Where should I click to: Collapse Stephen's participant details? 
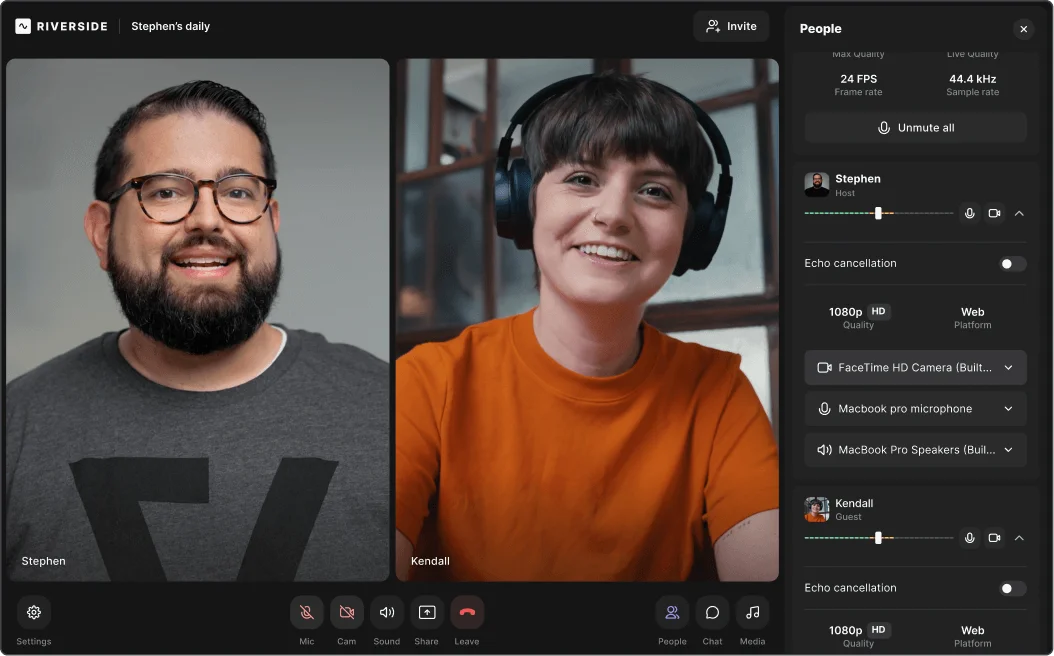tap(1021, 213)
